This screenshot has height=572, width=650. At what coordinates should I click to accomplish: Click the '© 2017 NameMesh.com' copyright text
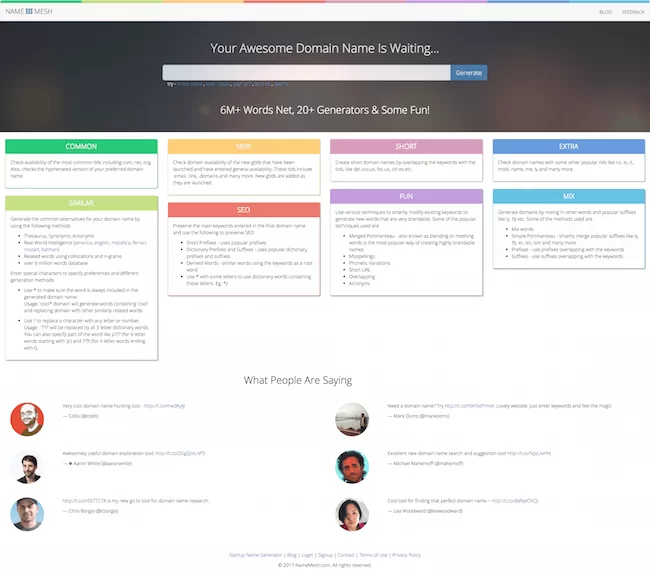click(x=325, y=565)
